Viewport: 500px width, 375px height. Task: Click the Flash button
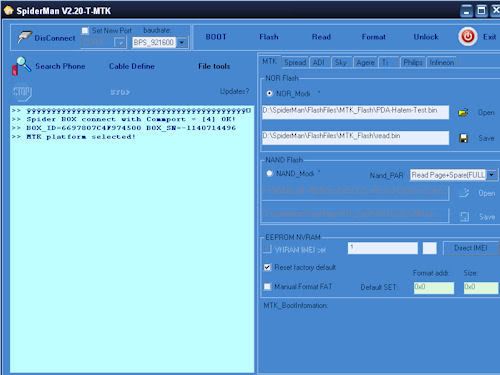tap(269, 37)
